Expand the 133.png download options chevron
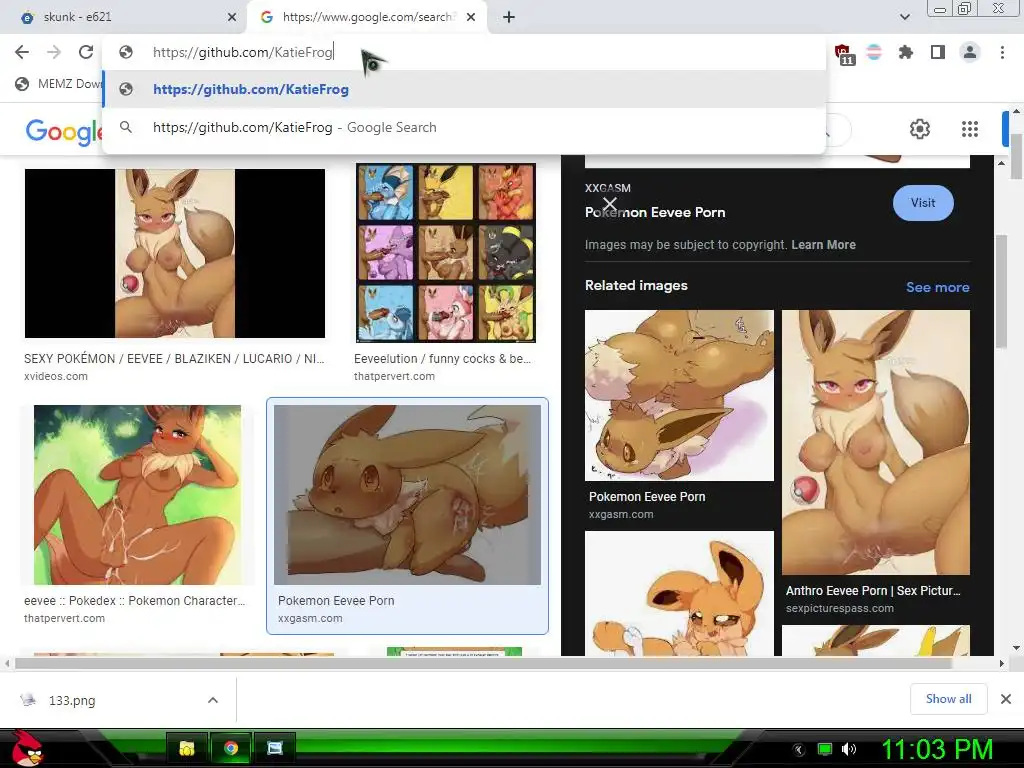This screenshot has width=1024, height=768. pyautogui.click(x=213, y=700)
